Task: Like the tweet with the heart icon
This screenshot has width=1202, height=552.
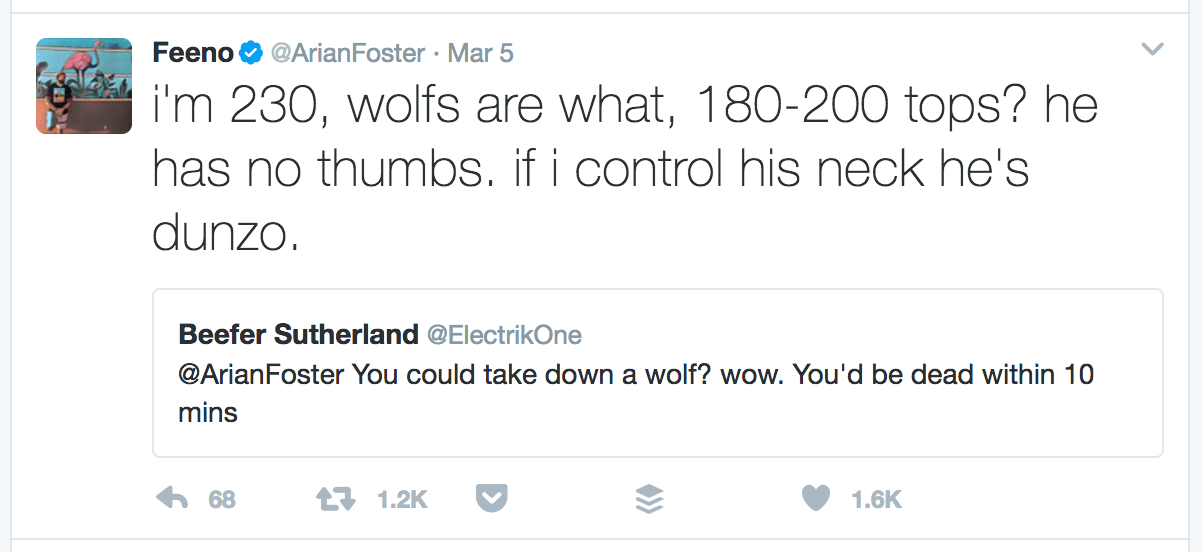Action: tap(816, 498)
